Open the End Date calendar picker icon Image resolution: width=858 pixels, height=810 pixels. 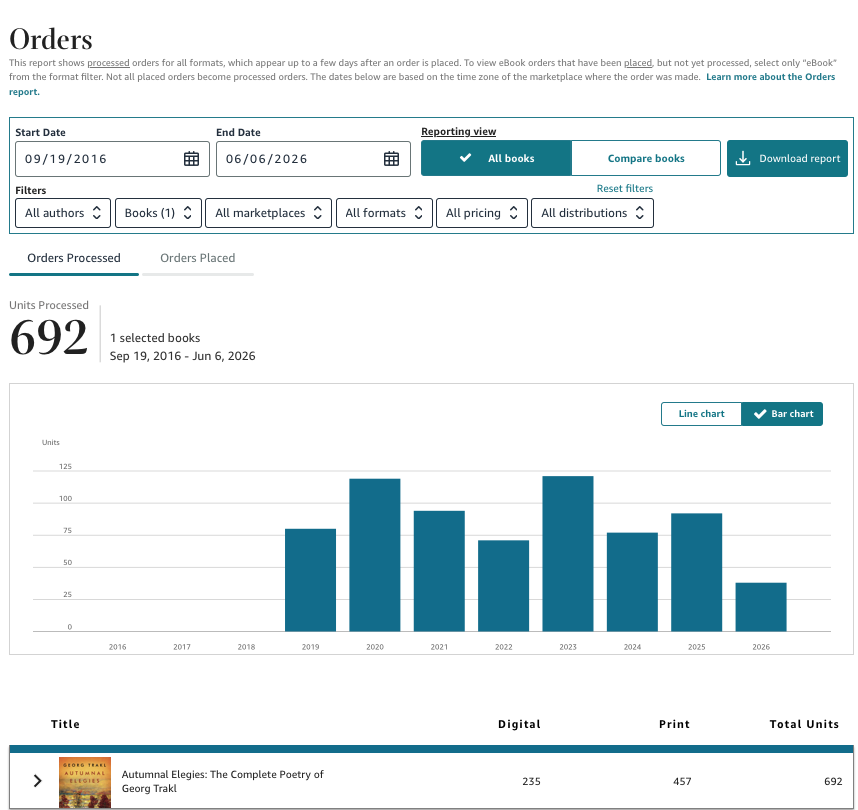(x=391, y=159)
